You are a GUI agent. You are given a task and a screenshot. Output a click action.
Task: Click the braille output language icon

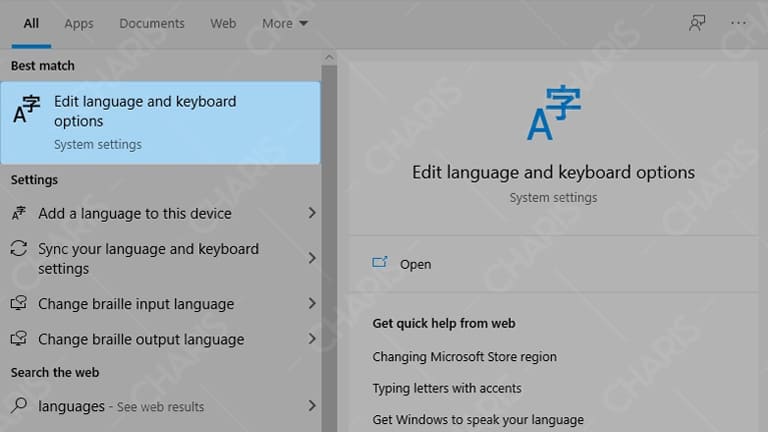click(19, 338)
